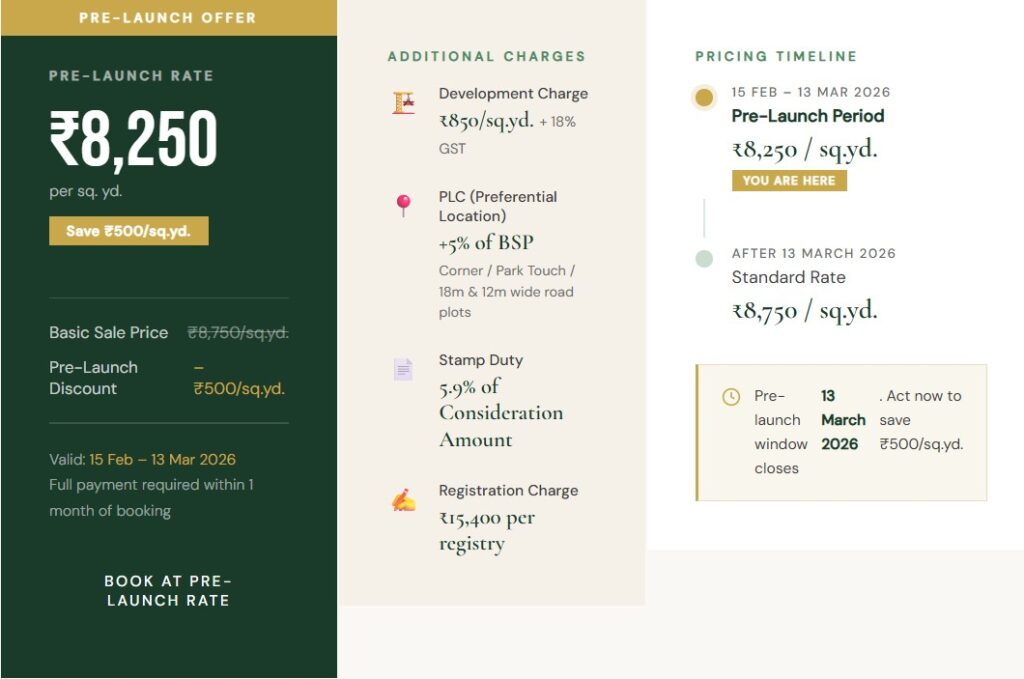Click the large ₹8,250 pre-launch rate
This screenshot has height=679, width=1024.
(133, 140)
